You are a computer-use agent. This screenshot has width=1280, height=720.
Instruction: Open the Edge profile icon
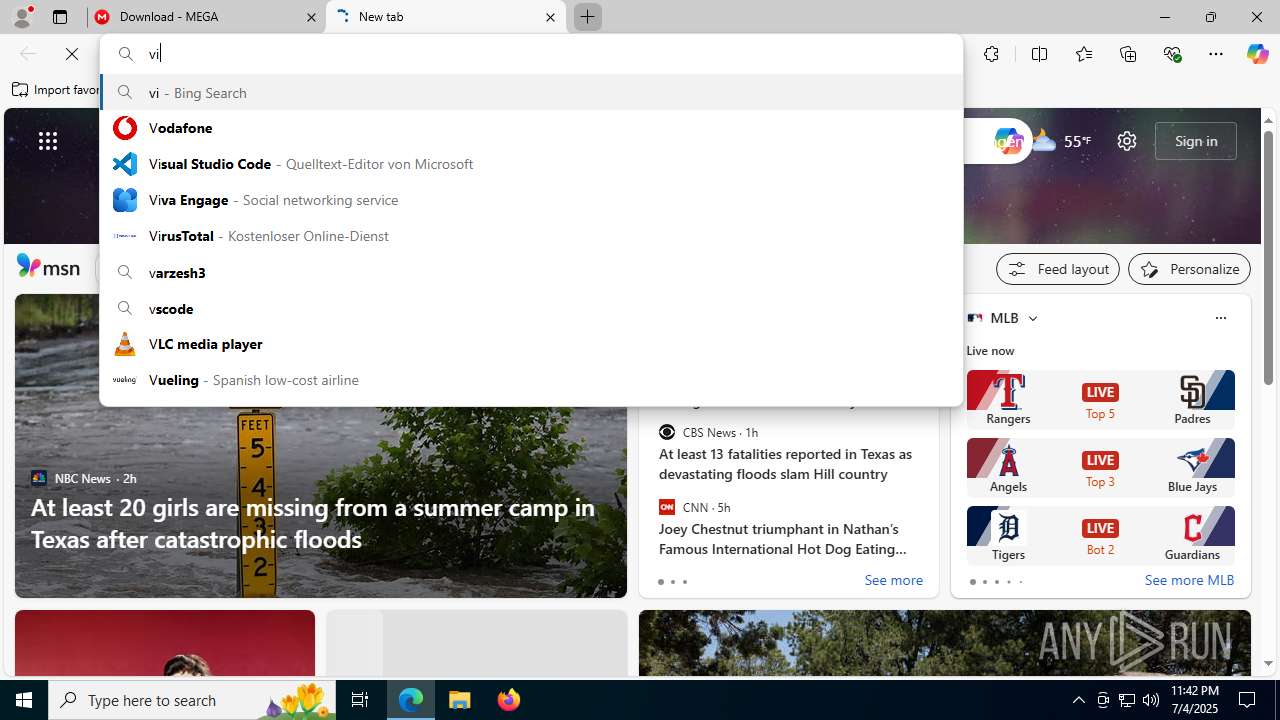[x=21, y=17]
